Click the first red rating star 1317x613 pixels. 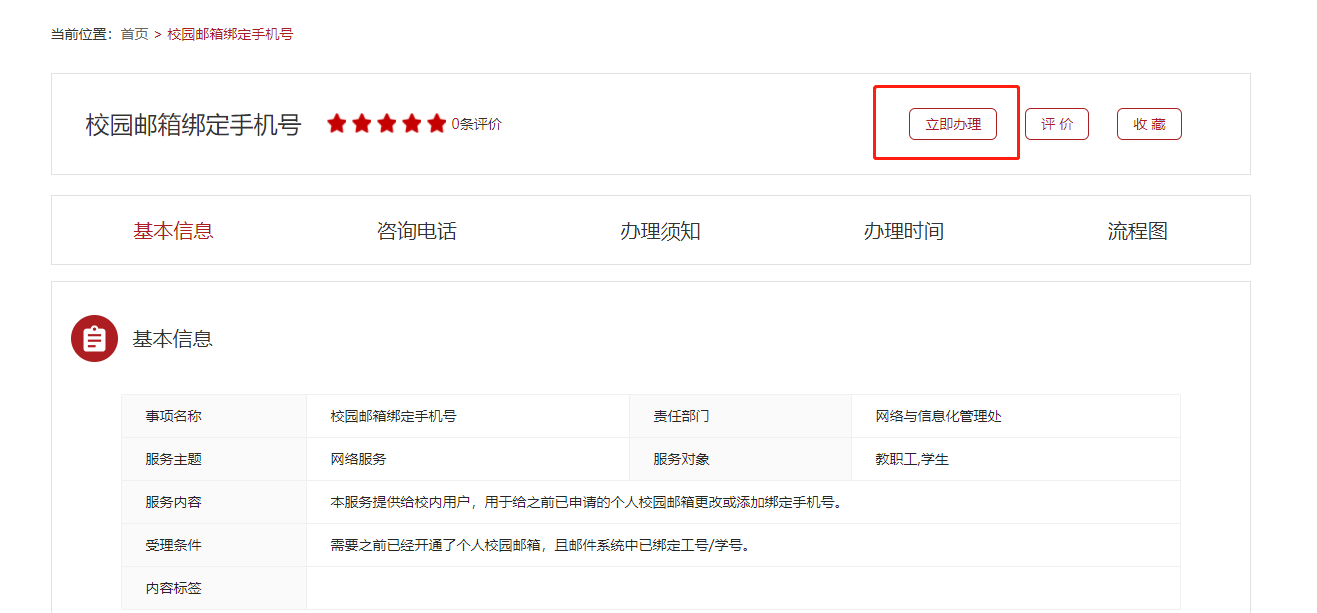point(337,123)
